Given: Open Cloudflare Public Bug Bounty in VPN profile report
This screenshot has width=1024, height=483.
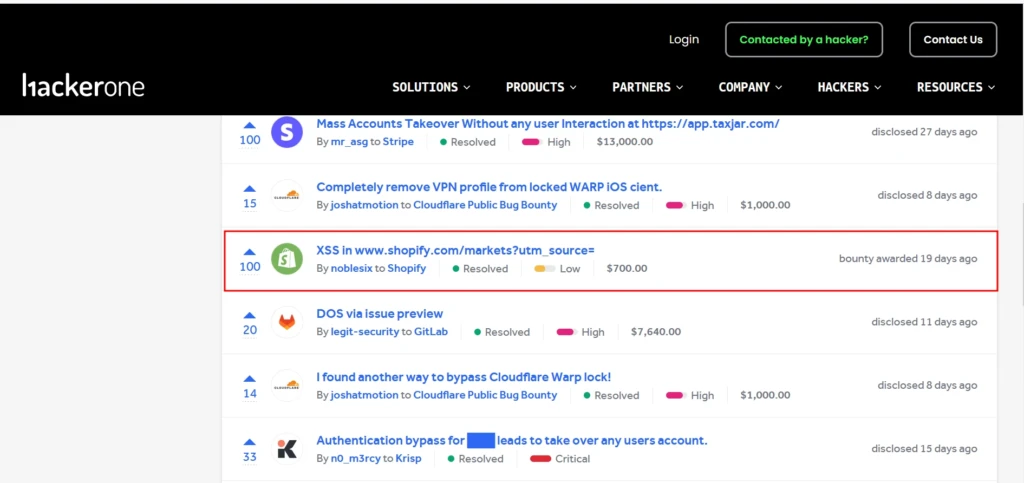Looking at the screenshot, I should pos(485,205).
